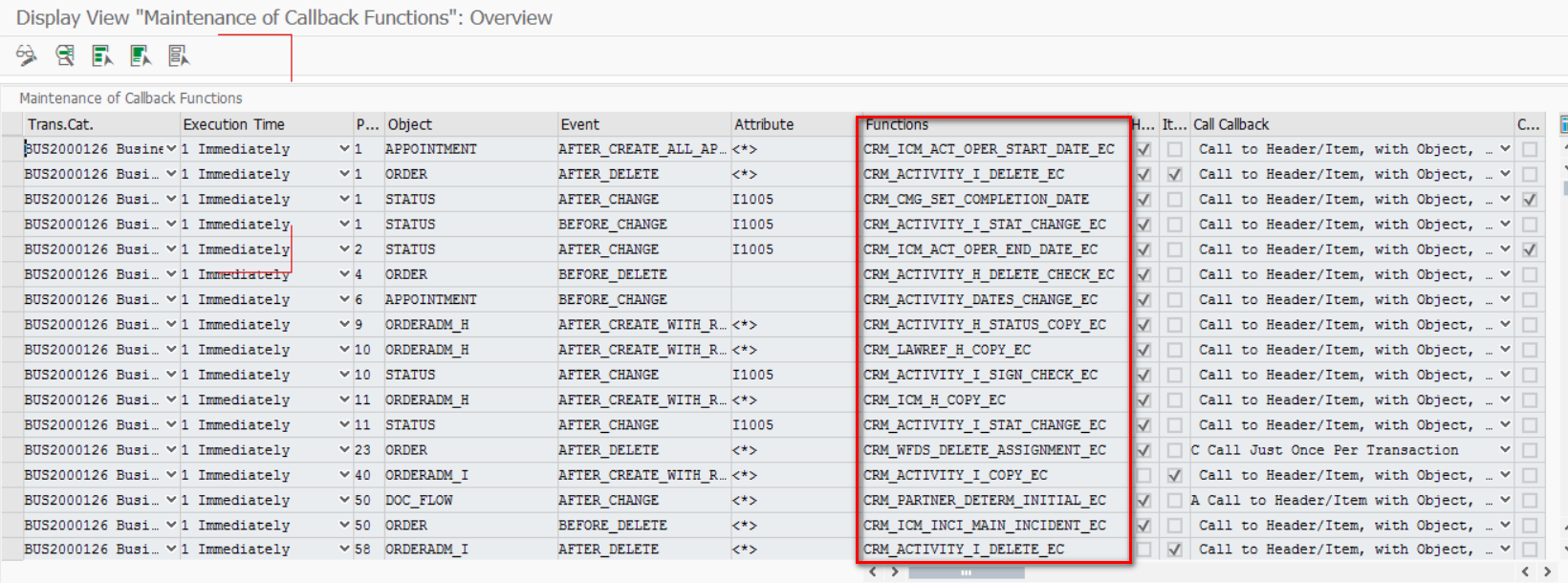Click function cell CRM_ACTIVITY_H_STATUS_COPY_EC
The width and height of the screenshot is (1568, 583).
[994, 325]
